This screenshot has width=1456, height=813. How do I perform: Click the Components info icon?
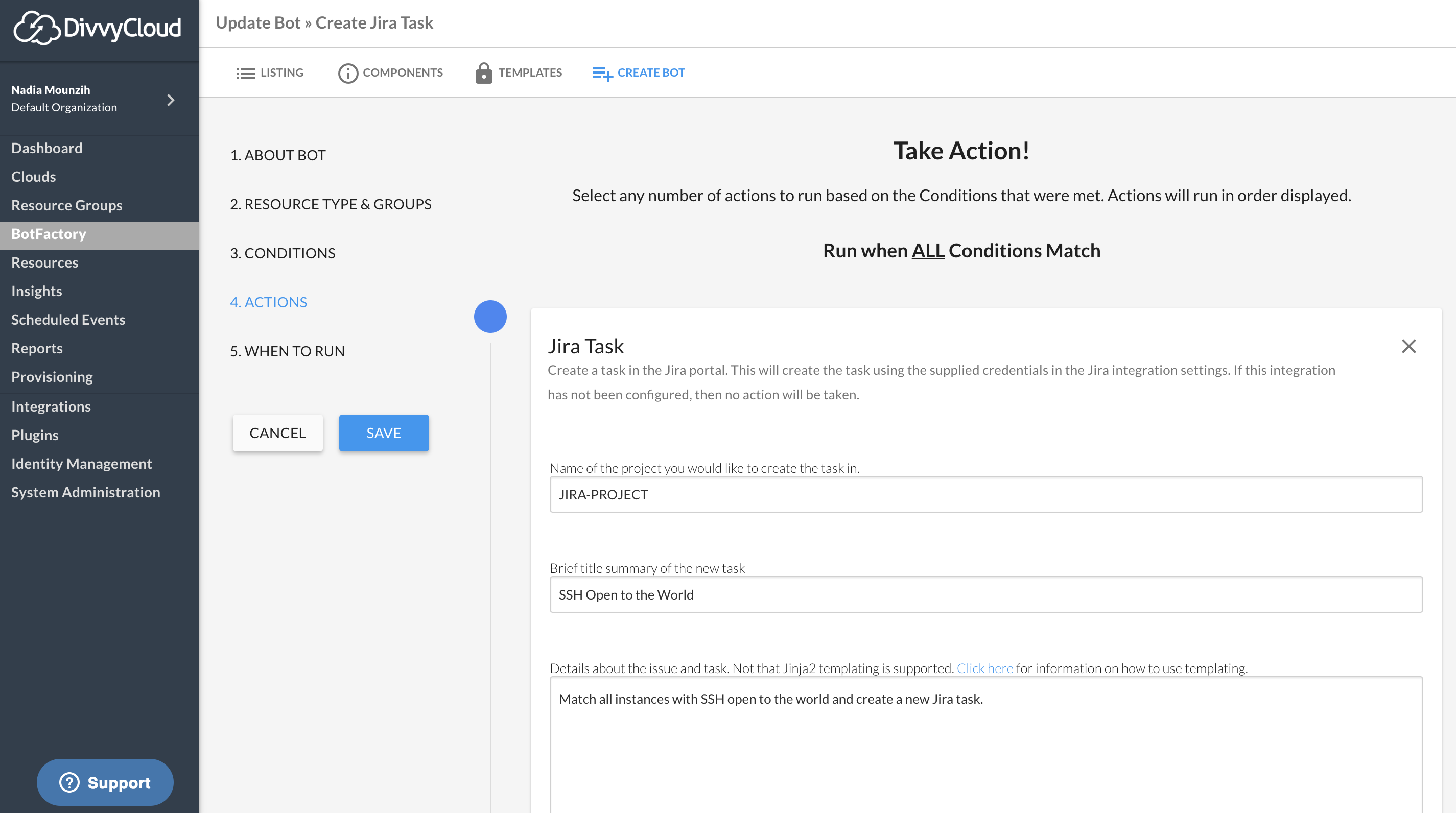pos(347,73)
